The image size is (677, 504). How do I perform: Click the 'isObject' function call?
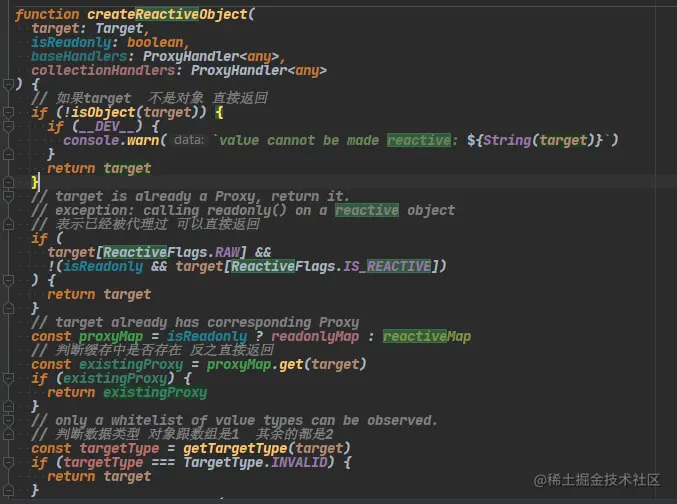pos(103,112)
